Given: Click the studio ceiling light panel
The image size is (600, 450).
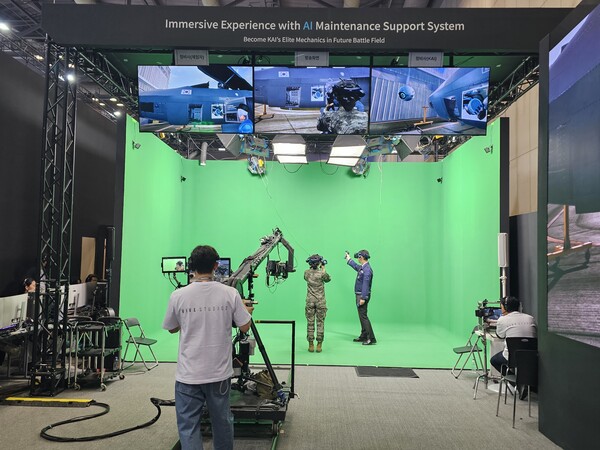Looking at the screenshot, I should [x=290, y=149].
